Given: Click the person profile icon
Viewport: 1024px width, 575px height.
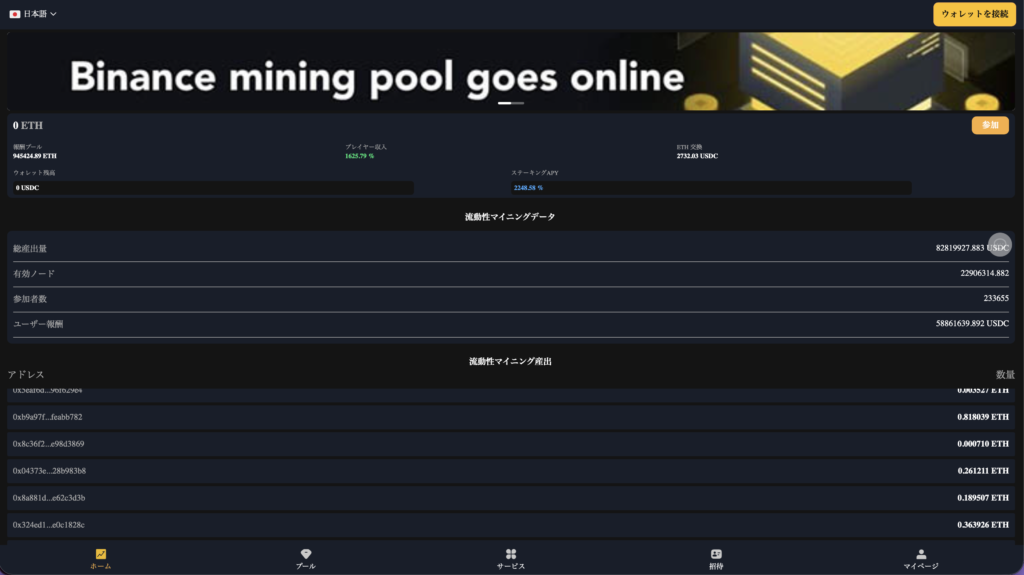Looking at the screenshot, I should pos(921,554).
